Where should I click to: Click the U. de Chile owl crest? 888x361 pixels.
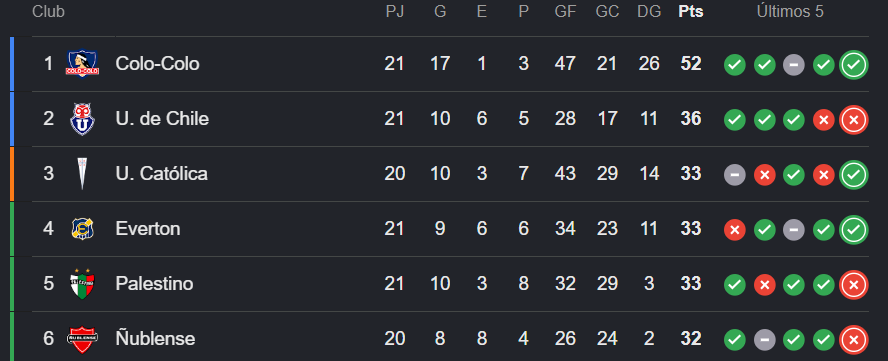tap(82, 118)
